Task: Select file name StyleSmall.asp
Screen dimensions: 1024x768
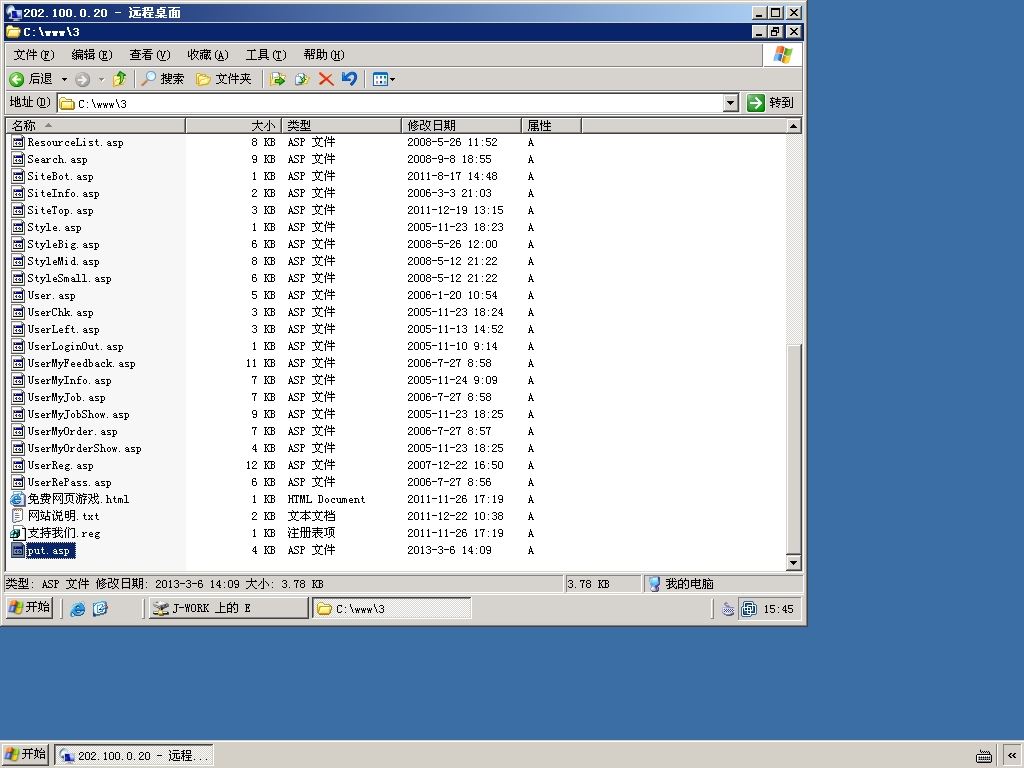Action: pos(69,278)
